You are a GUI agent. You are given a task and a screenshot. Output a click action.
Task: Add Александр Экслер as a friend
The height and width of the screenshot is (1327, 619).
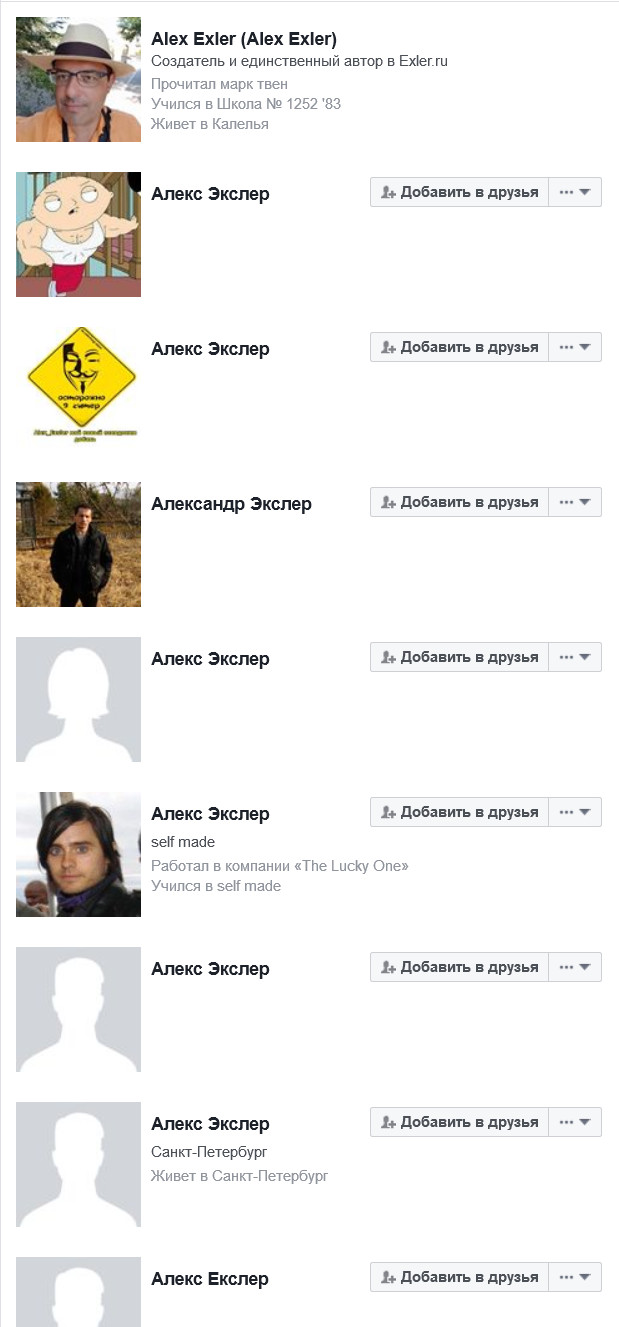(x=459, y=502)
